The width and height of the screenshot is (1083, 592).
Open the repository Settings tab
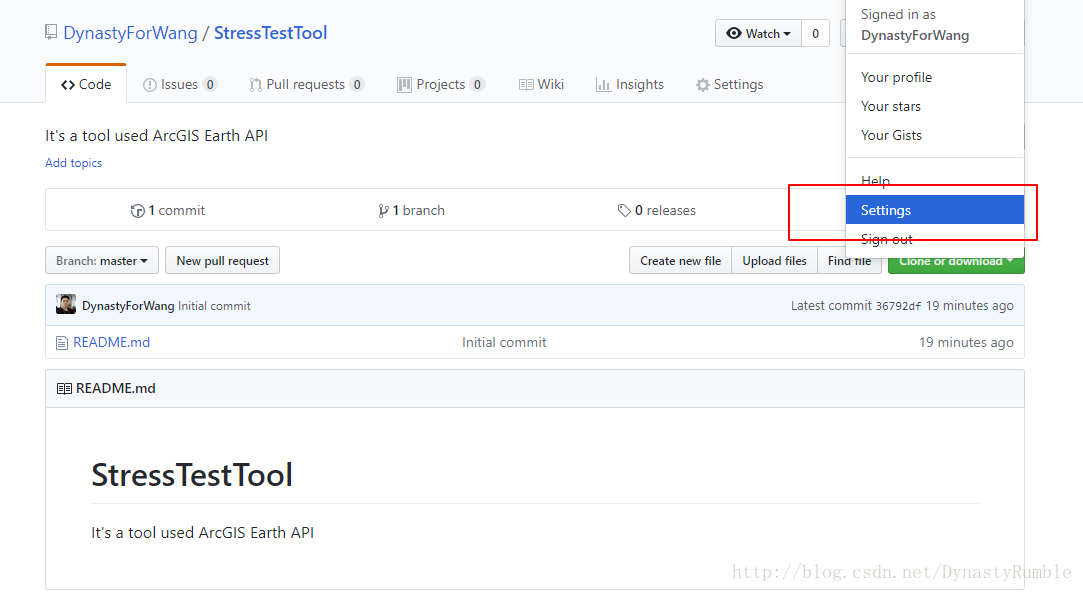[x=729, y=84]
